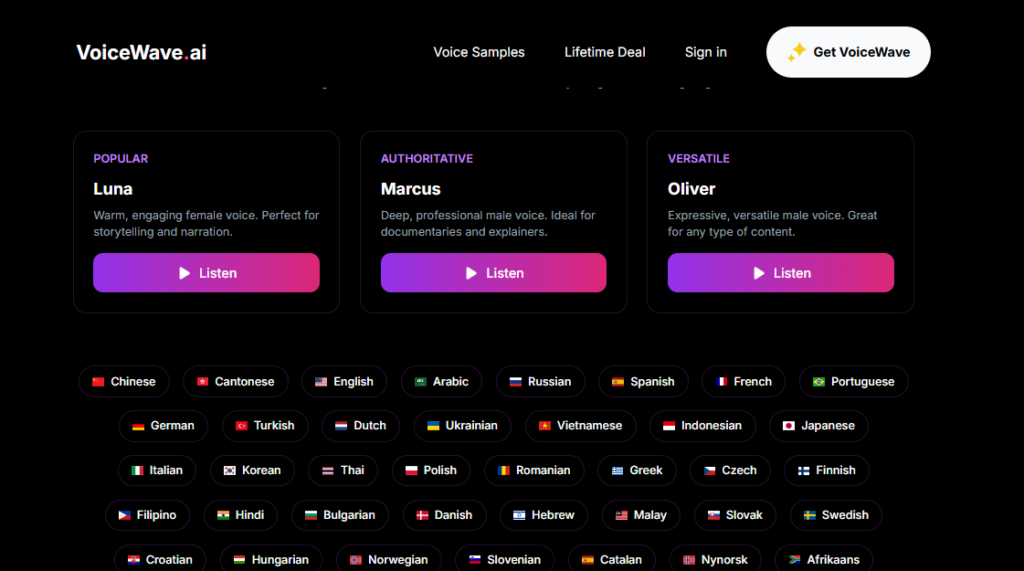Click Sign in
1024x571 pixels.
pos(705,52)
